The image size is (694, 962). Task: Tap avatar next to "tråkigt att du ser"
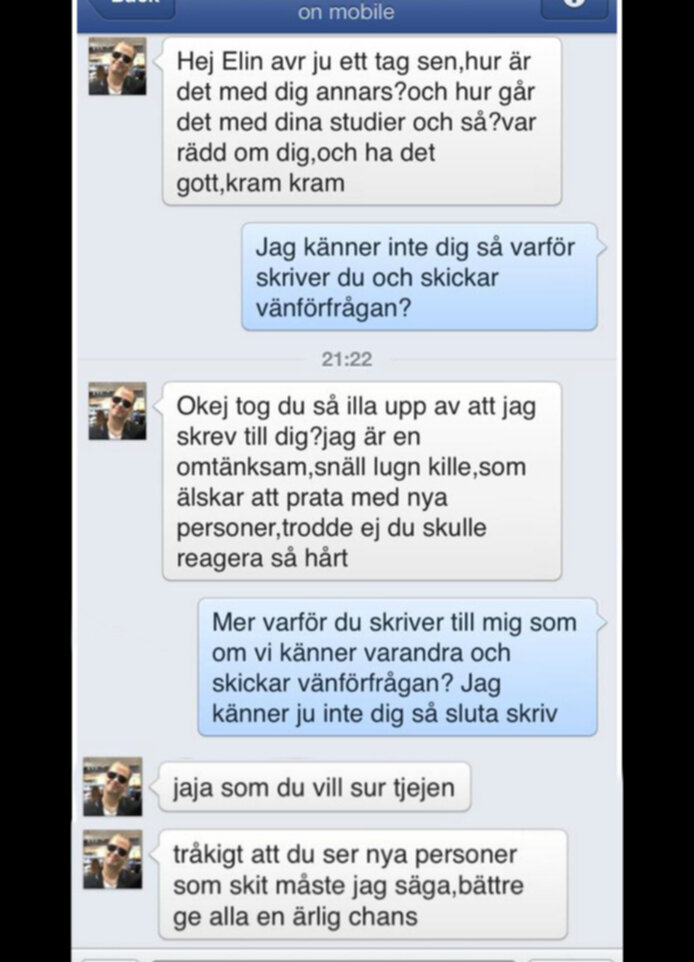[x=113, y=860]
